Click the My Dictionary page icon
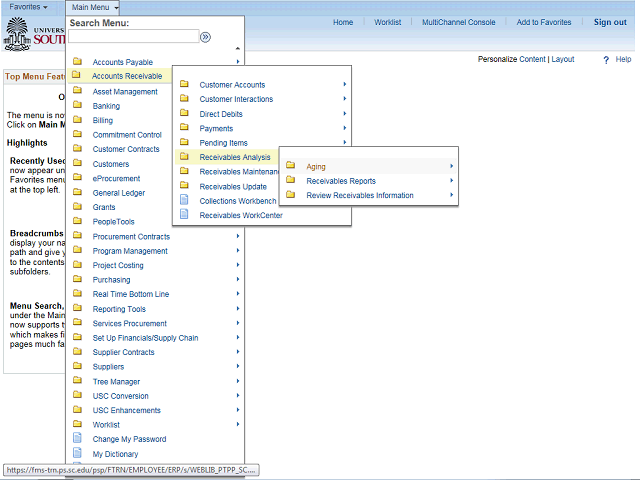640x480 pixels. 77,454
